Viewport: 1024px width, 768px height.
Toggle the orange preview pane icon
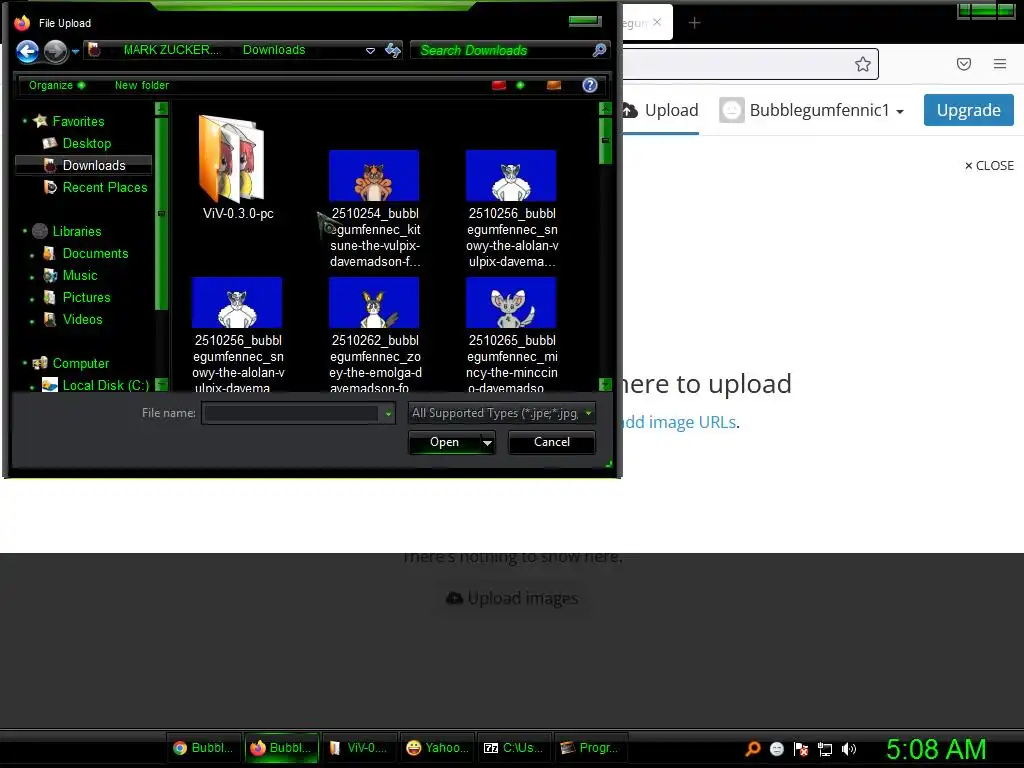554,85
